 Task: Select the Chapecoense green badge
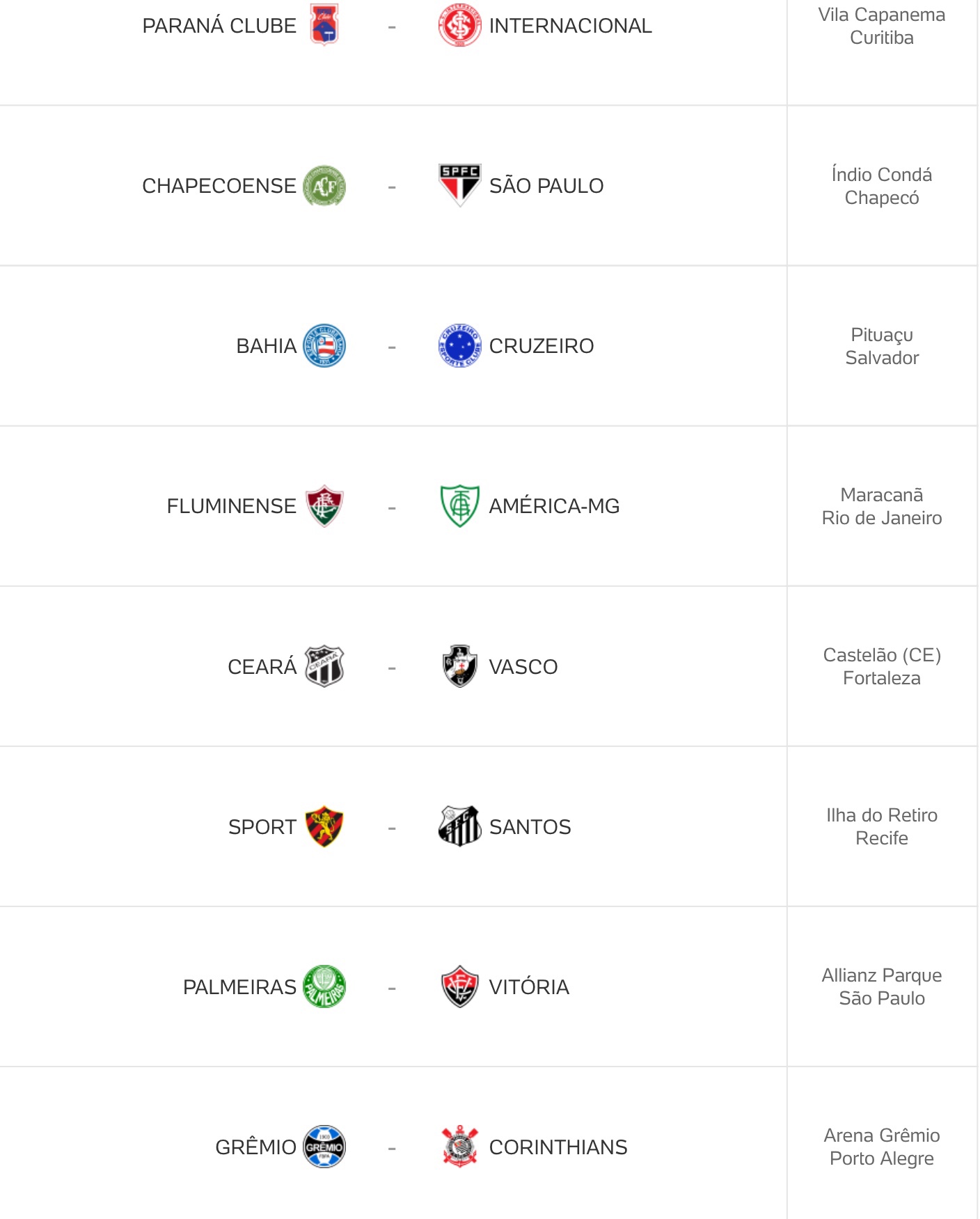324,186
